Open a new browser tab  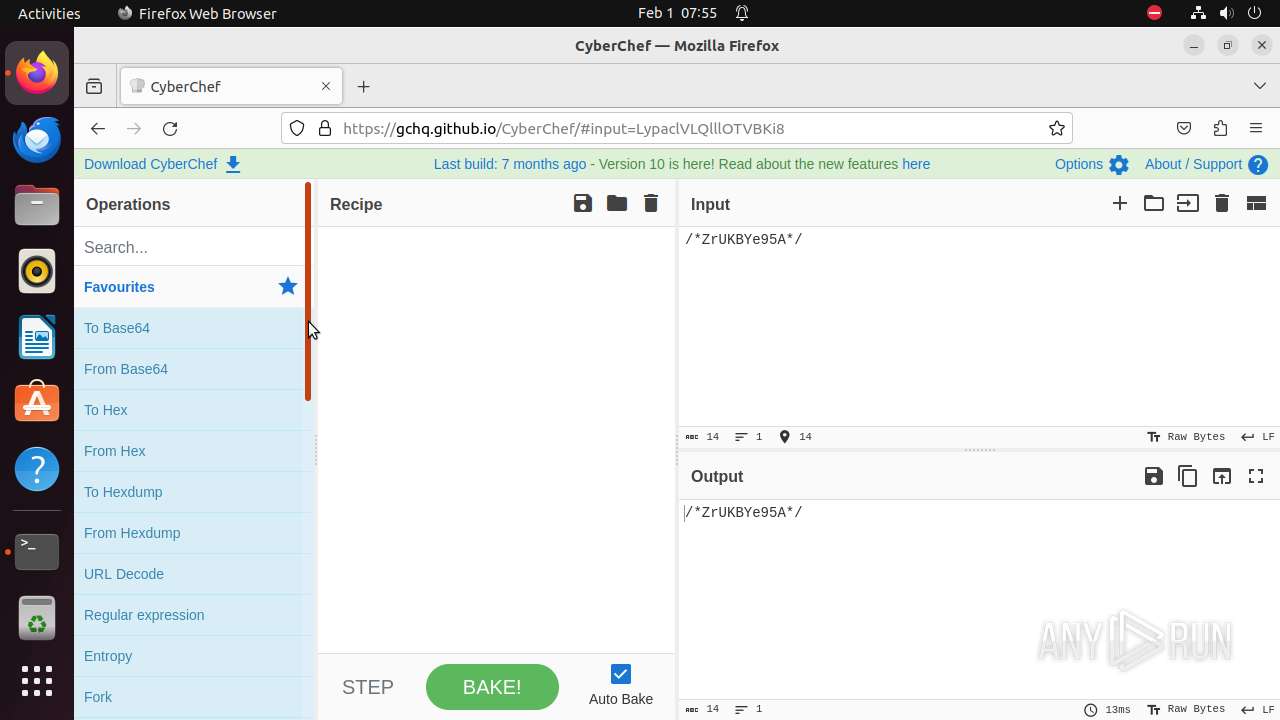[x=363, y=87]
